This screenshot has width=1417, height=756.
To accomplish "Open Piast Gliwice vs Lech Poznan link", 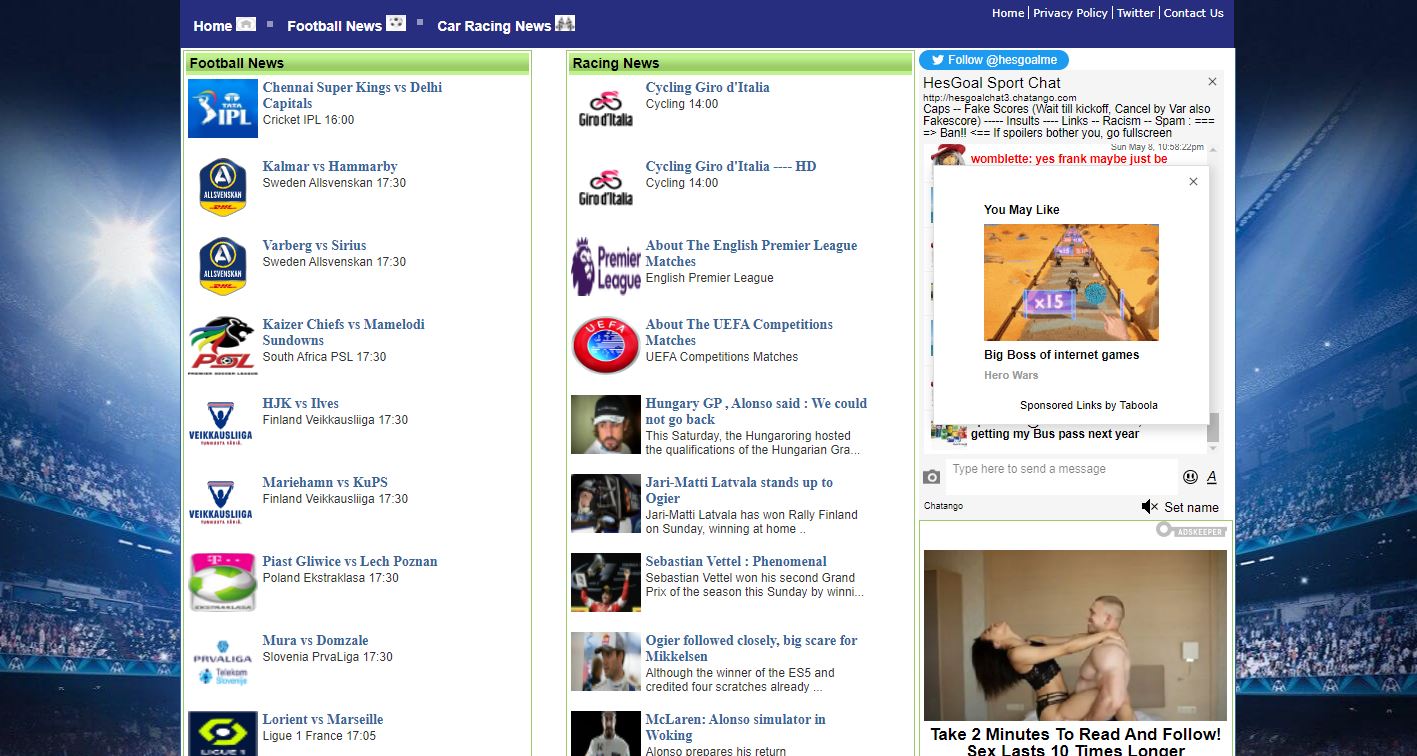I will (x=350, y=561).
